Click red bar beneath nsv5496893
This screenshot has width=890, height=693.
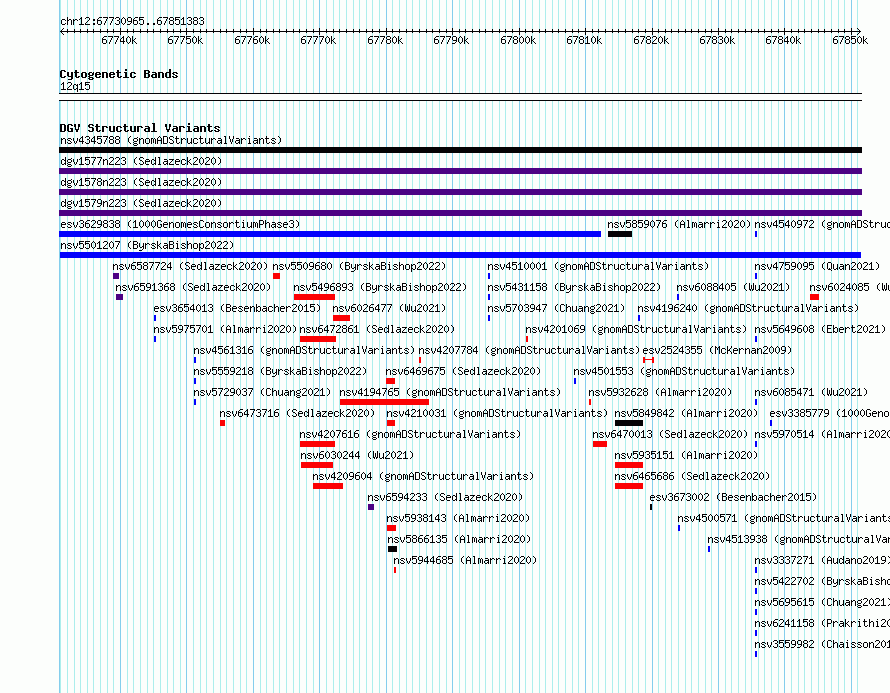tap(314, 297)
